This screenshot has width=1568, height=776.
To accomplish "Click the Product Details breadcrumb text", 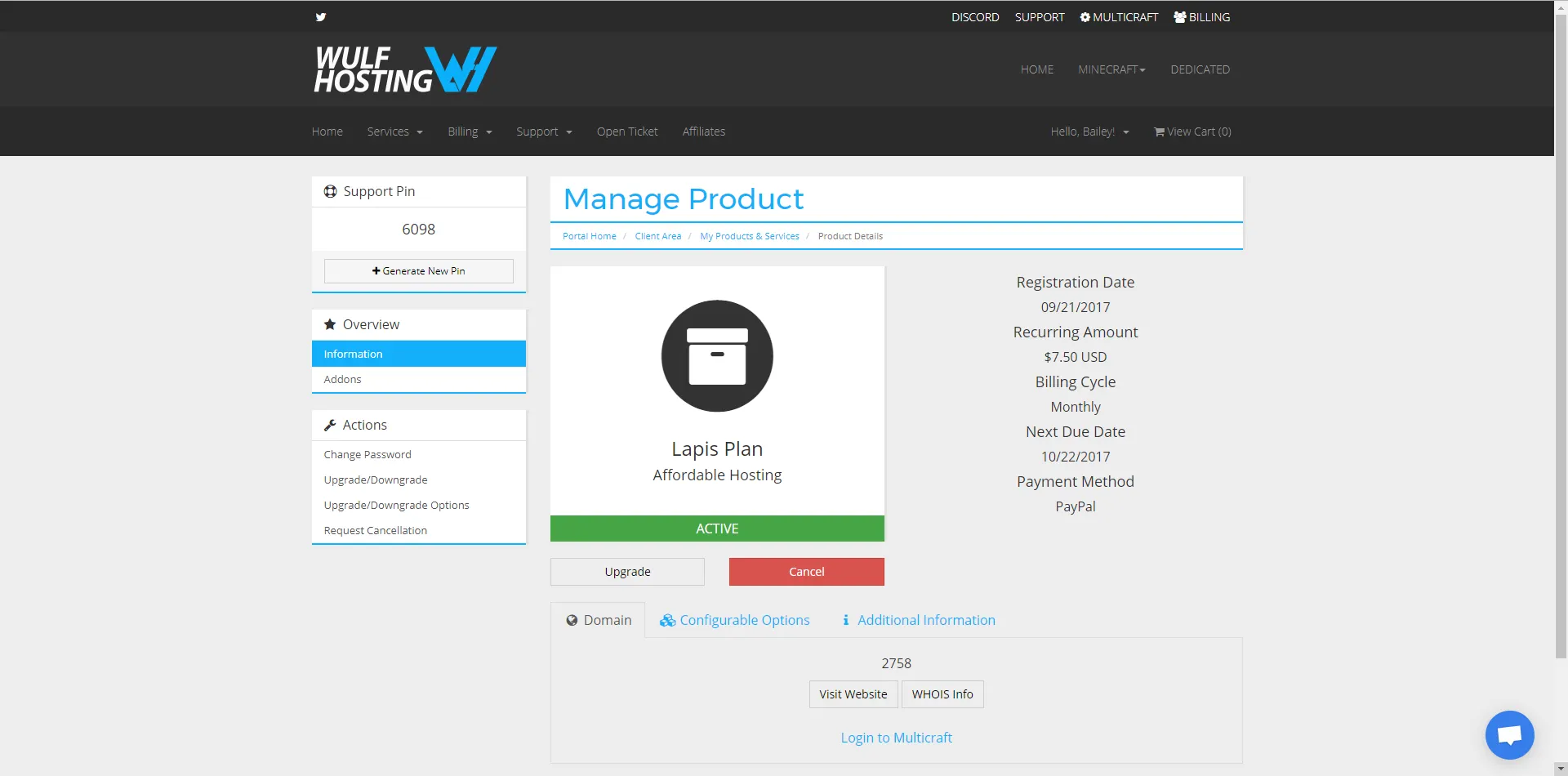I will (850, 236).
